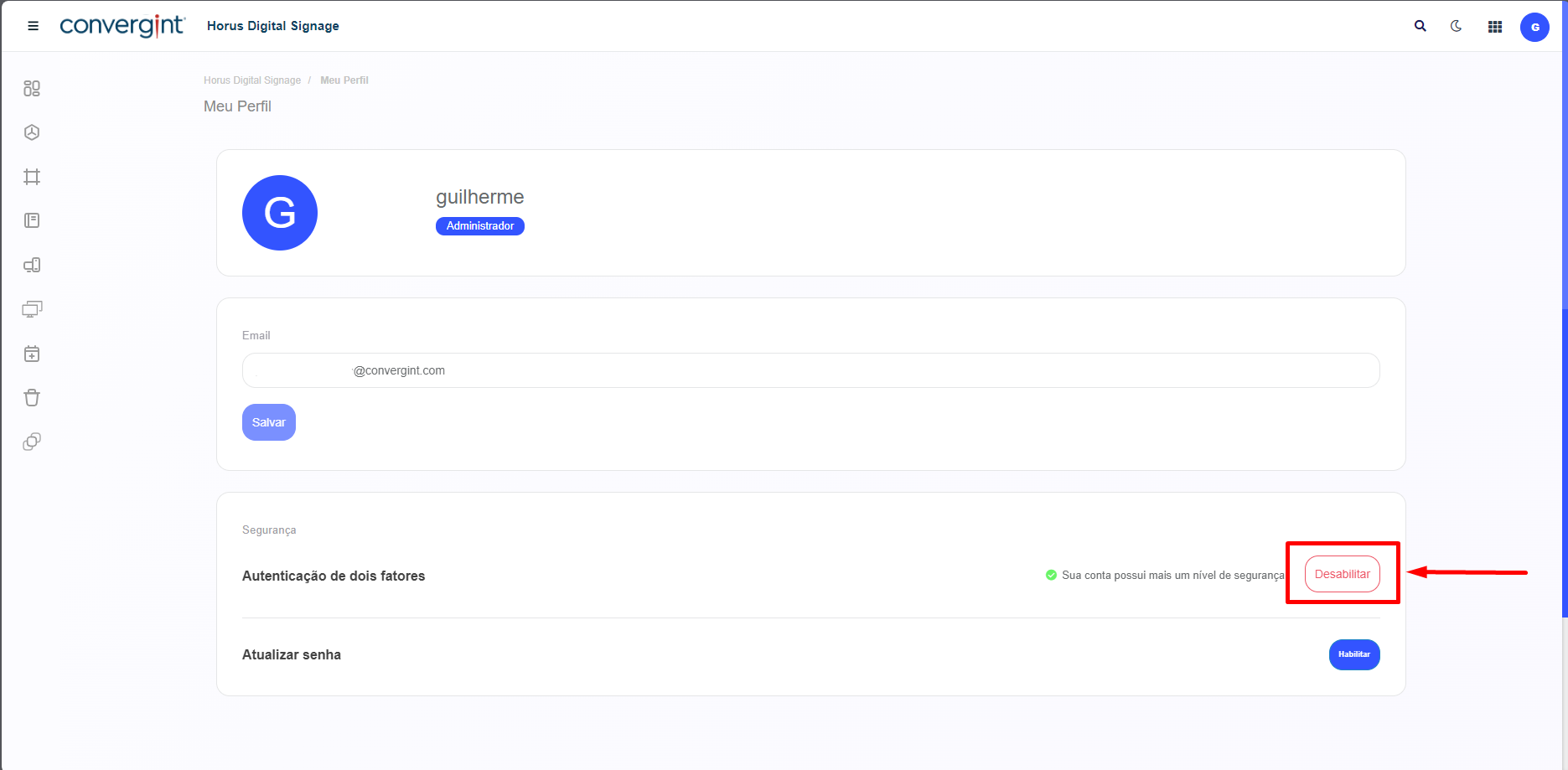Click the monitor and phone devices icon
The height and width of the screenshot is (770, 1568).
(32, 266)
